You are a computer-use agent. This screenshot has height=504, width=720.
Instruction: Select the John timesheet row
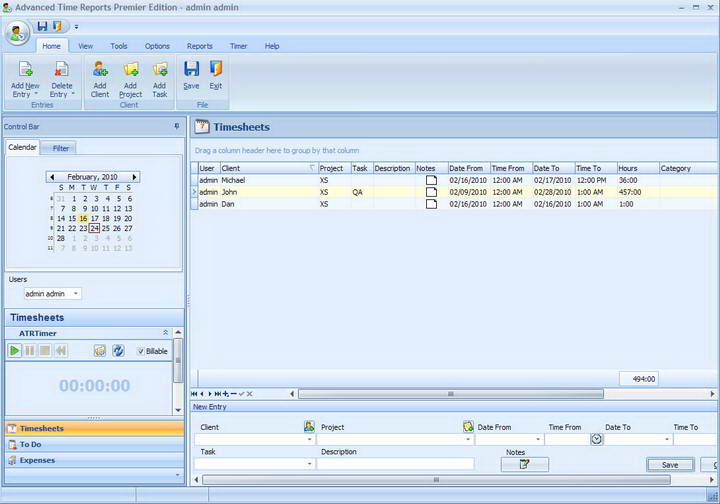click(455, 192)
